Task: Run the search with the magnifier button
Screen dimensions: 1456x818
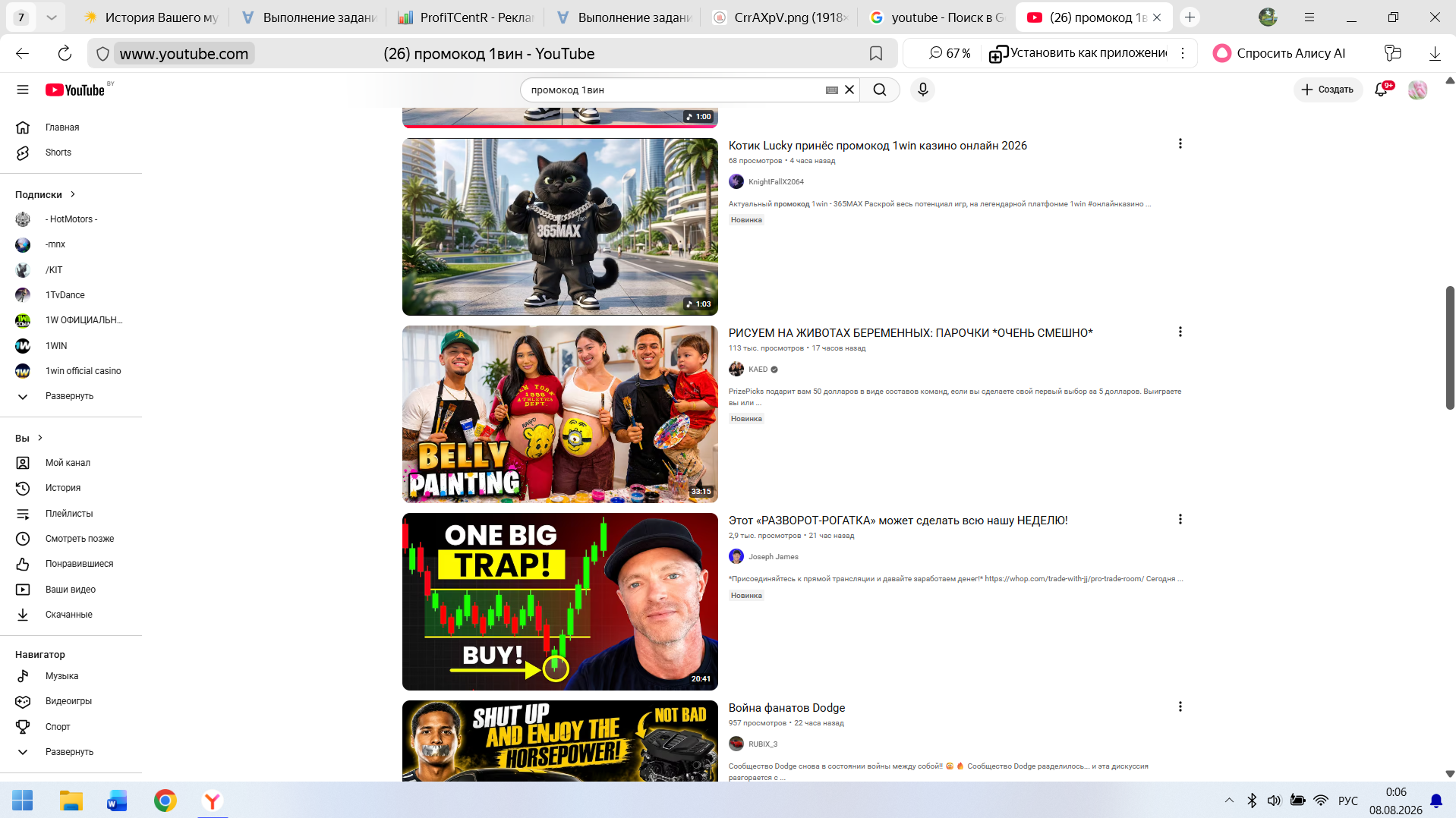Action: [880, 90]
